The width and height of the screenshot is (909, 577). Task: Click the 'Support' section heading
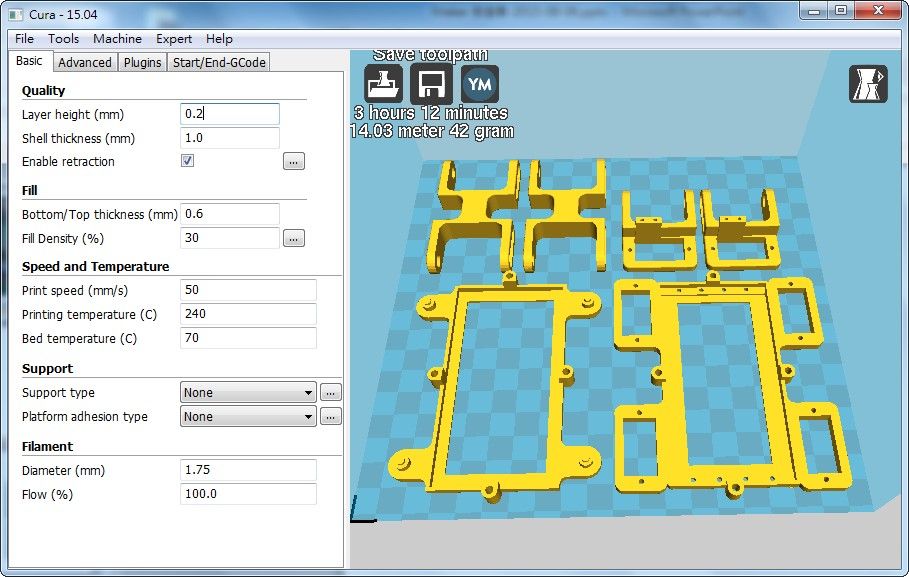(48, 369)
